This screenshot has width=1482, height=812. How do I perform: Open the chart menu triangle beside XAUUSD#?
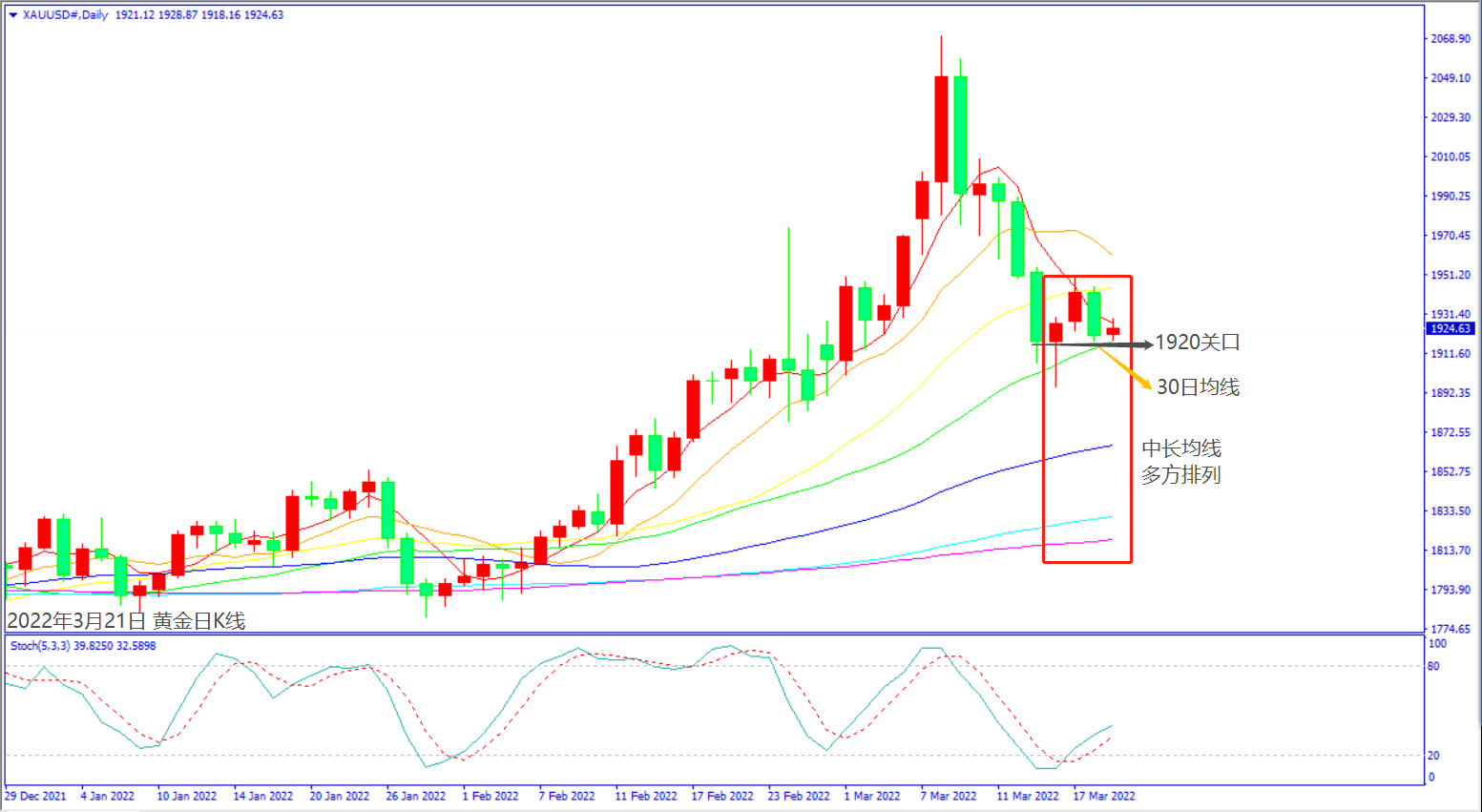tap(12, 15)
